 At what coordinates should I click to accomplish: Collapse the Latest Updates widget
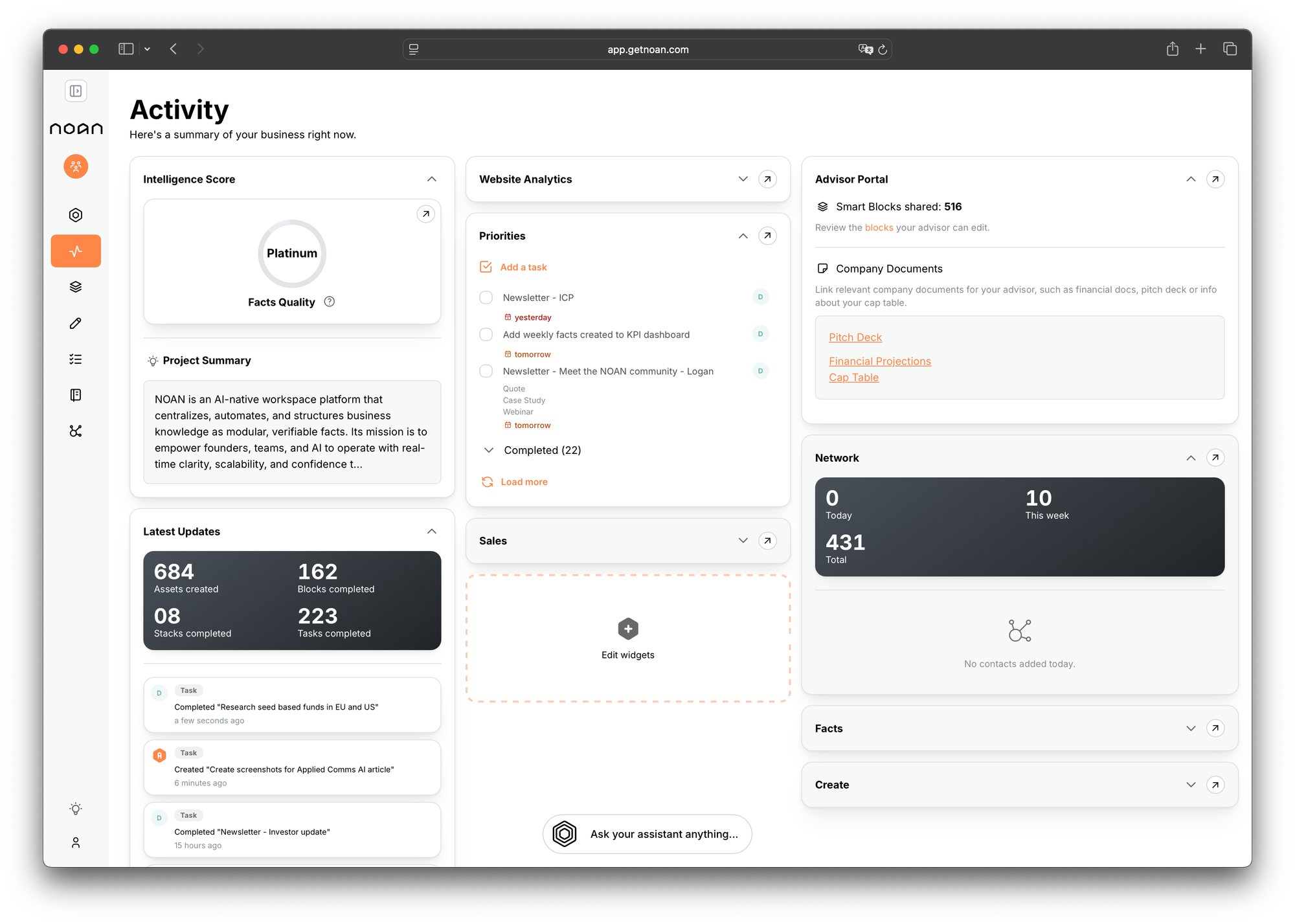pyautogui.click(x=432, y=532)
